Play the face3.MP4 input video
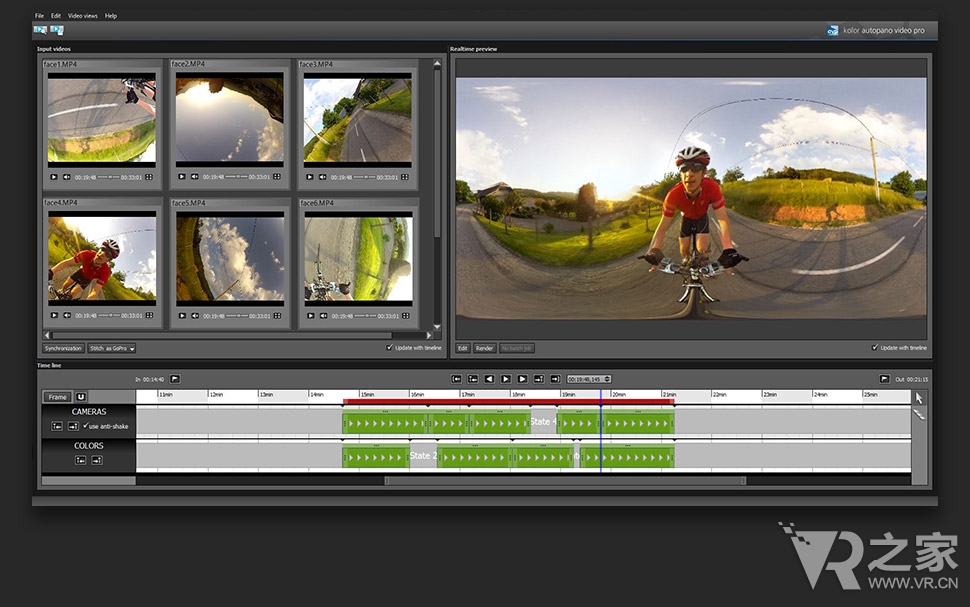Screen dimensions: 970x607 309,177
